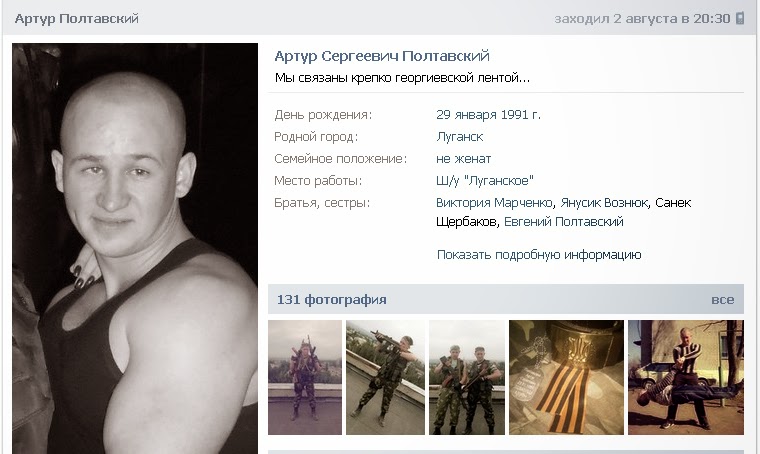Open Виктория Марченко's profile
The width and height of the screenshot is (760, 454).
(494, 203)
